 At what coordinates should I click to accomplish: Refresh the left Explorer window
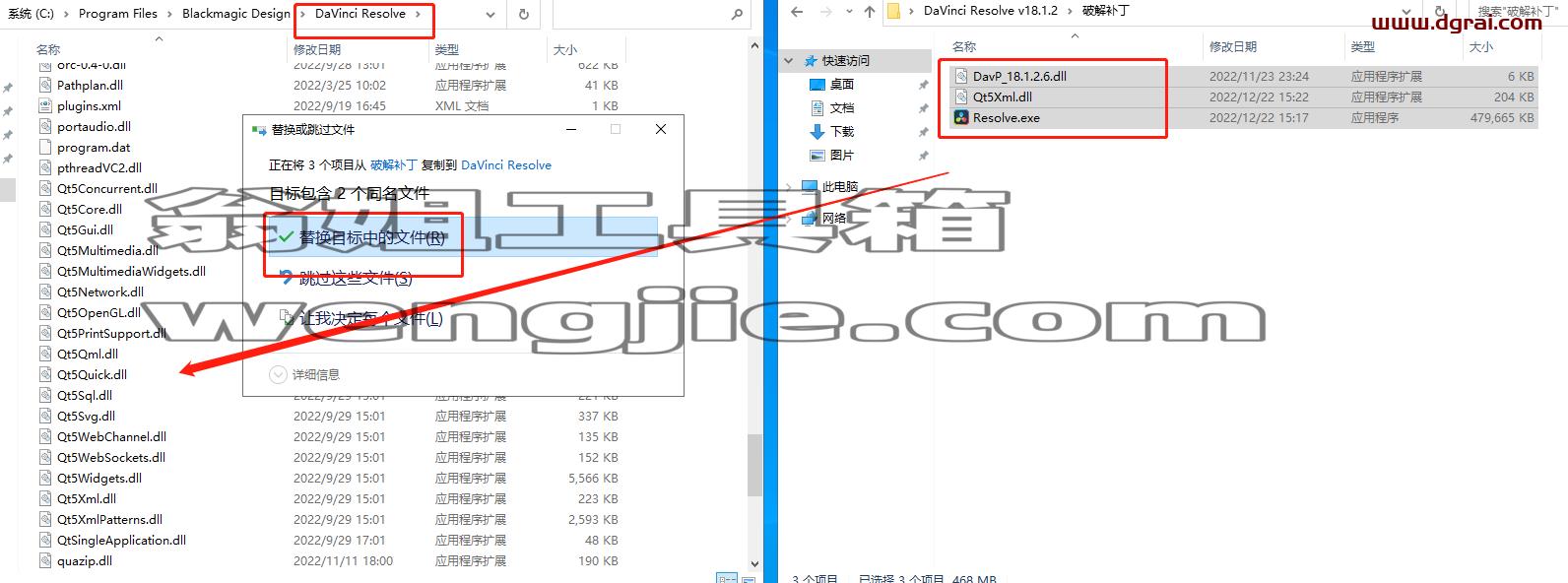(523, 14)
